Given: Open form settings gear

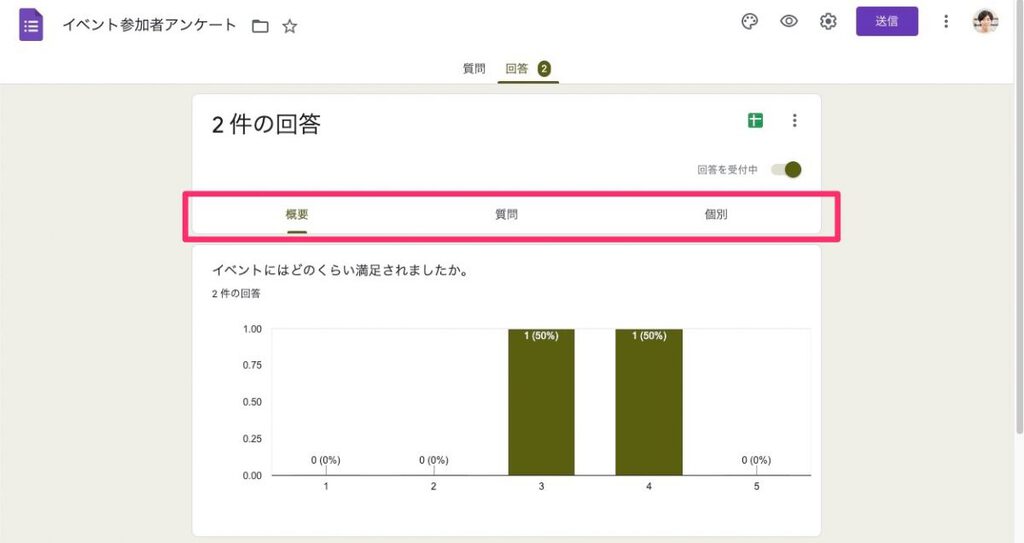Looking at the screenshot, I should tap(828, 22).
